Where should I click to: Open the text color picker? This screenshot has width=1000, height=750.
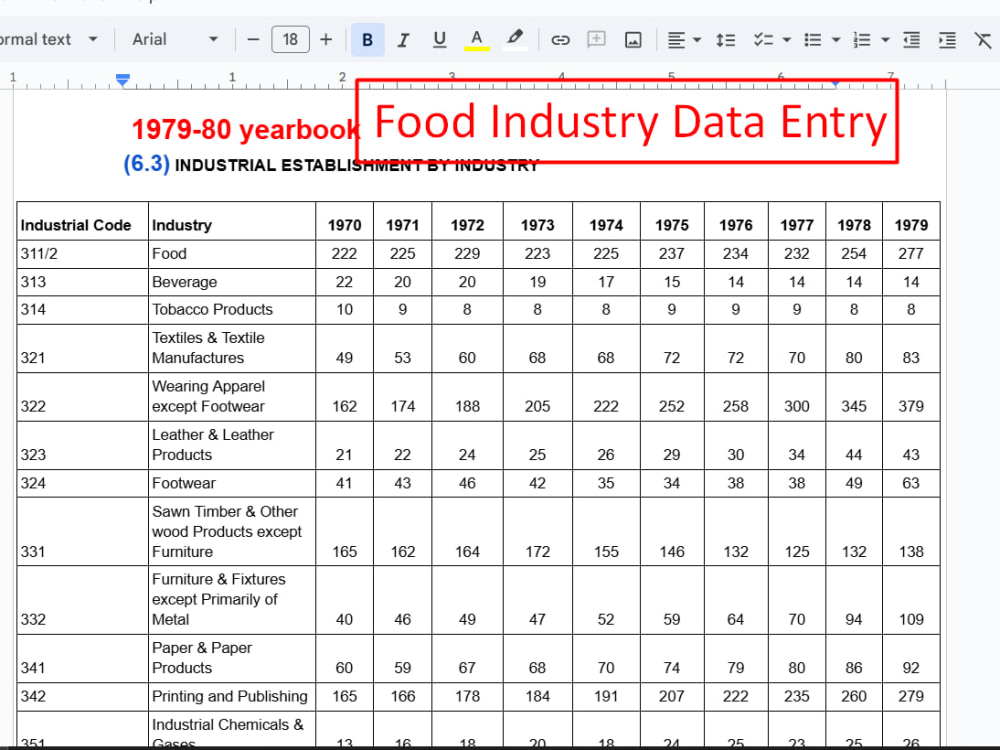click(x=476, y=40)
